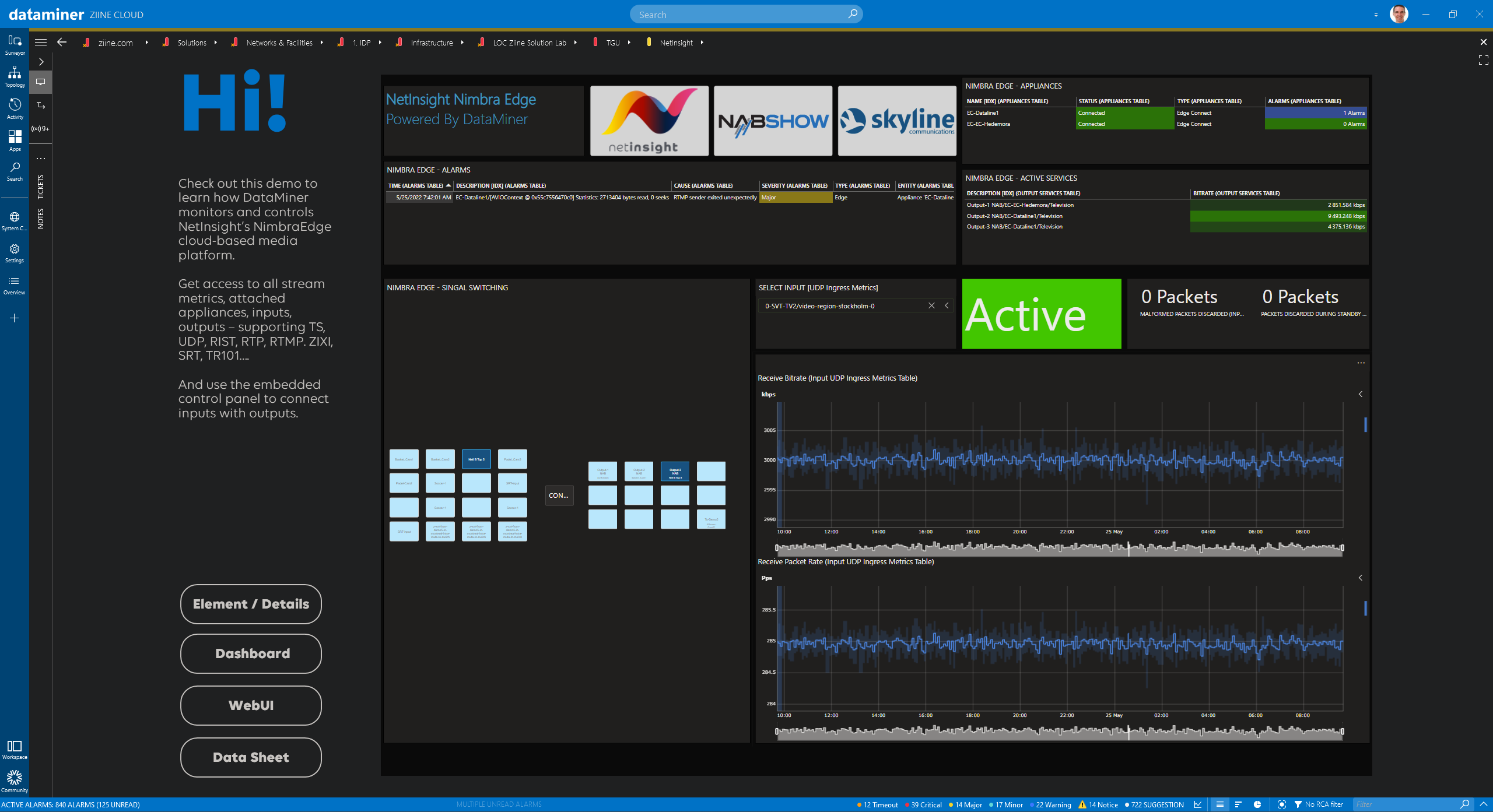Screen dimensions: 1493x812
Task: Open the Overview module
Action: coord(15,285)
